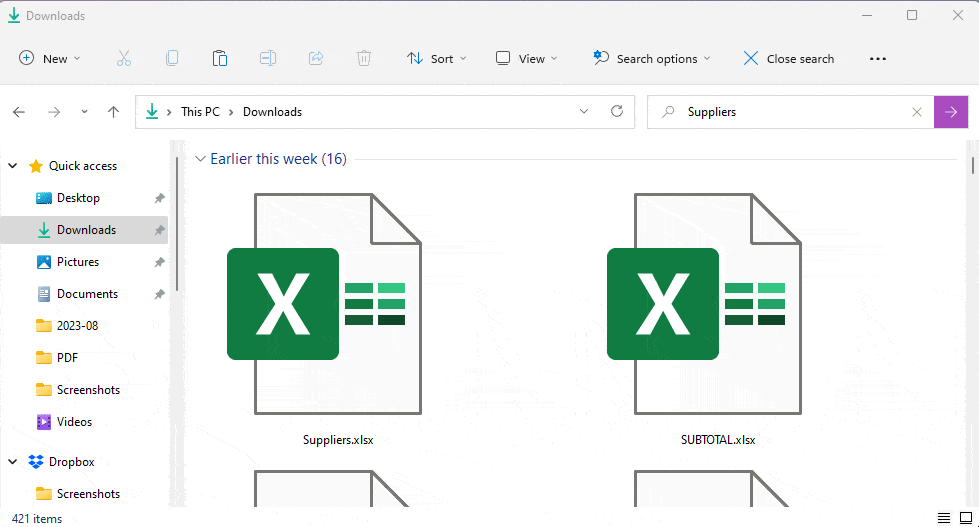Image resolution: width=979 pixels, height=527 pixels.
Task: Refresh the Downloads folder view
Action: 617,111
